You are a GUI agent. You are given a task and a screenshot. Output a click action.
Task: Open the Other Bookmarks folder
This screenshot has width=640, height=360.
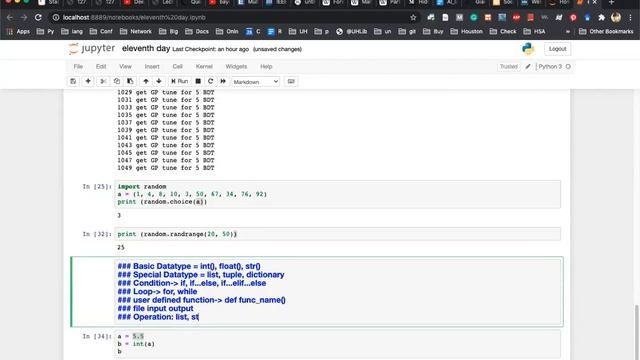pos(606,31)
